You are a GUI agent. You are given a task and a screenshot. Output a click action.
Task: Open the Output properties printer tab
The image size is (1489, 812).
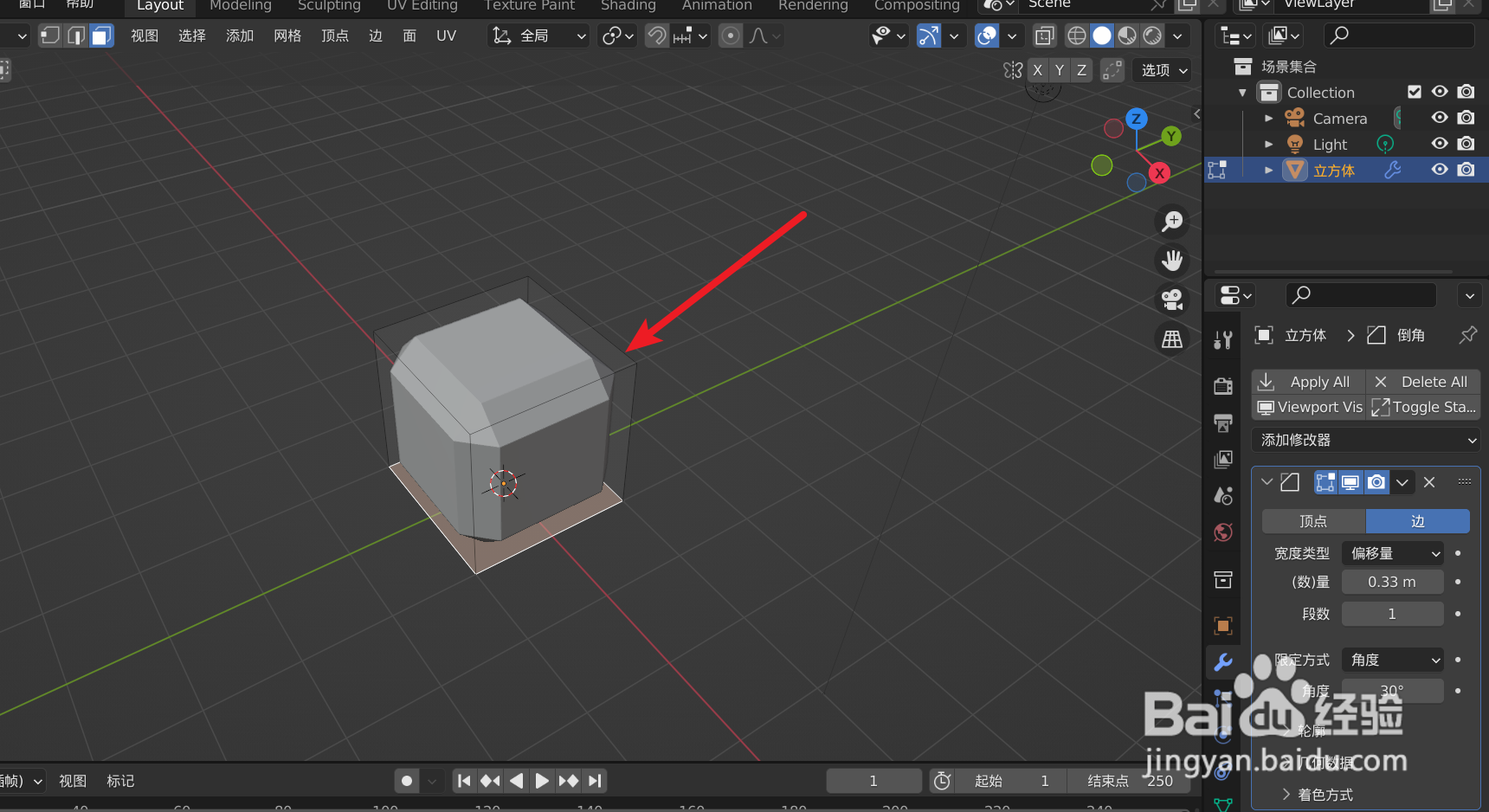pyautogui.click(x=1223, y=422)
